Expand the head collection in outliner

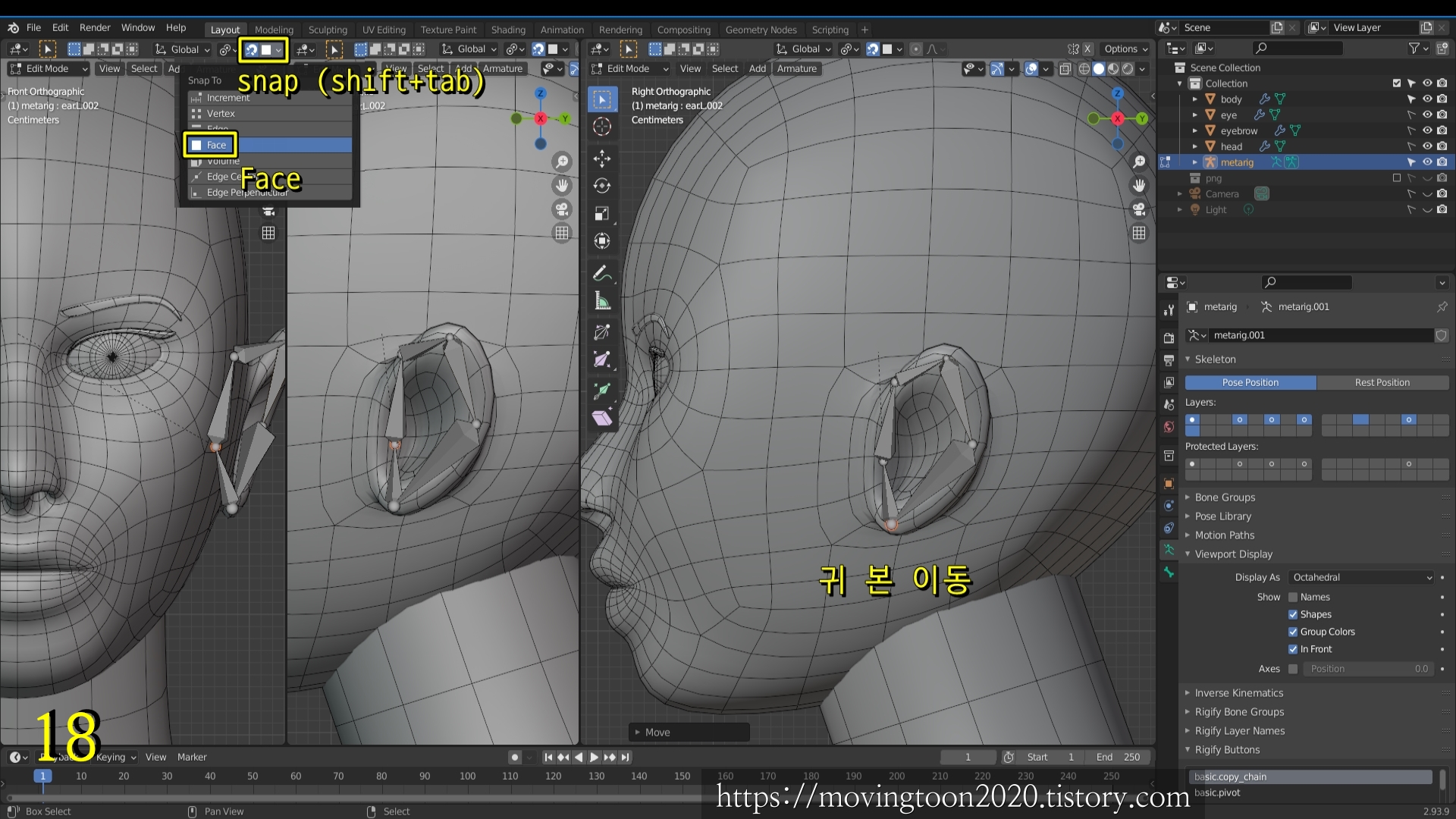[1195, 146]
